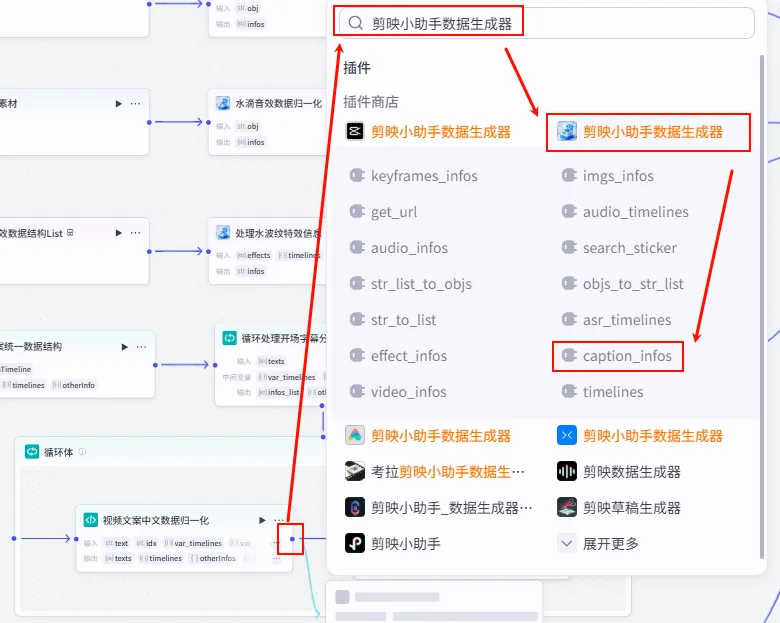Run the 统一数据结构 node
The image size is (780, 623).
125,347
